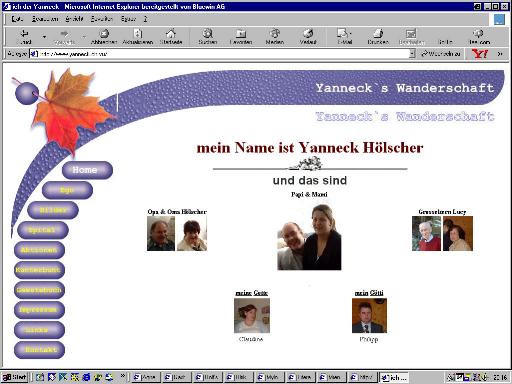Open the Startseite home icon in toolbar
This screenshot has width=512, height=384.
(171, 33)
